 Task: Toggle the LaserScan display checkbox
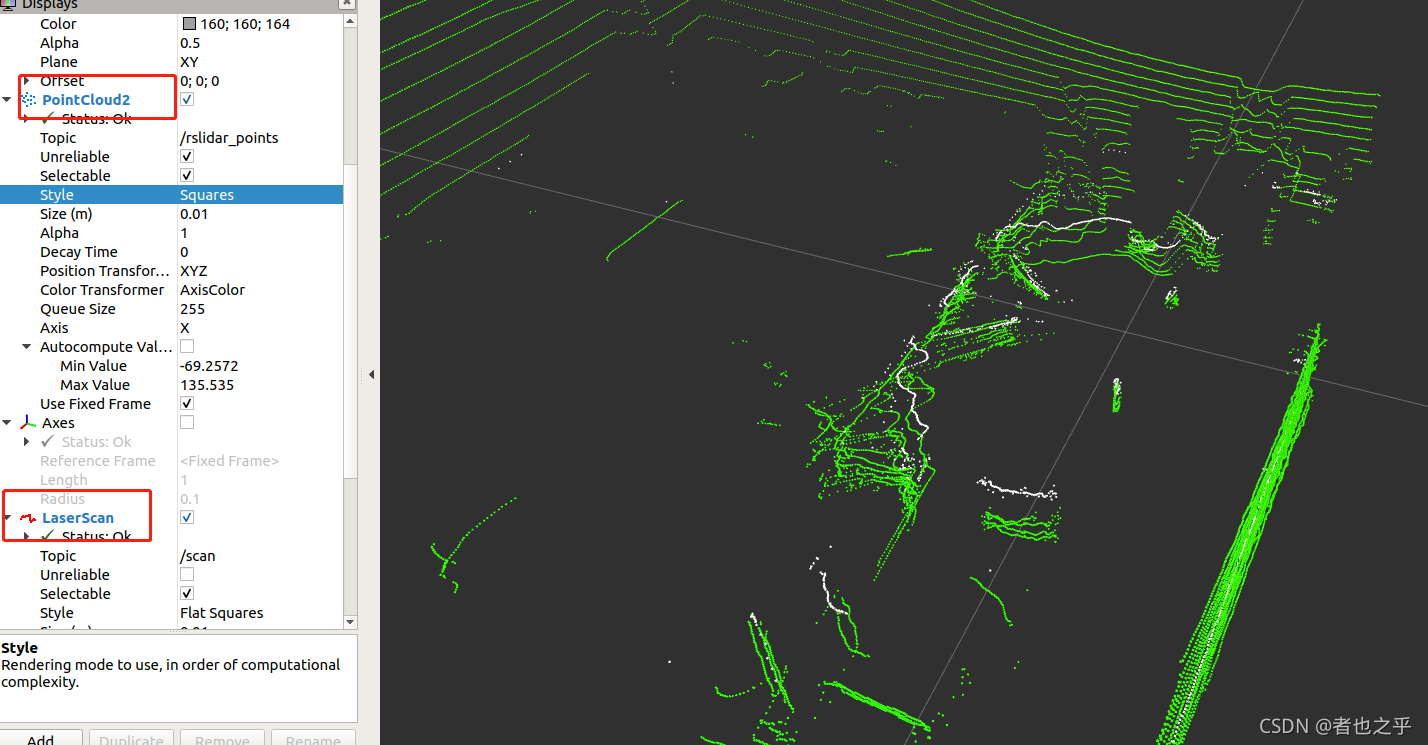[x=187, y=518]
